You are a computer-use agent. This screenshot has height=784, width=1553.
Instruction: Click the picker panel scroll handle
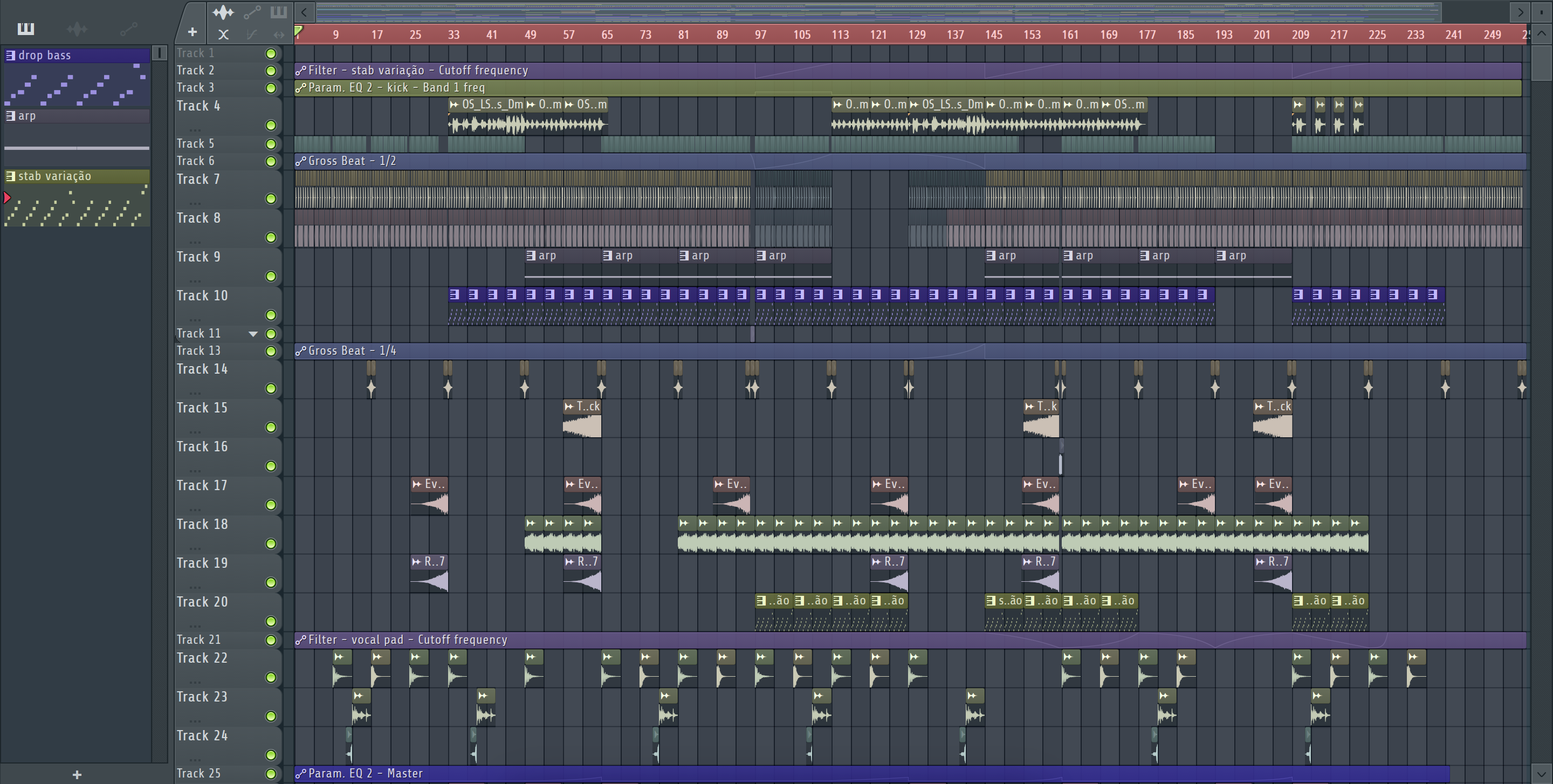click(160, 53)
